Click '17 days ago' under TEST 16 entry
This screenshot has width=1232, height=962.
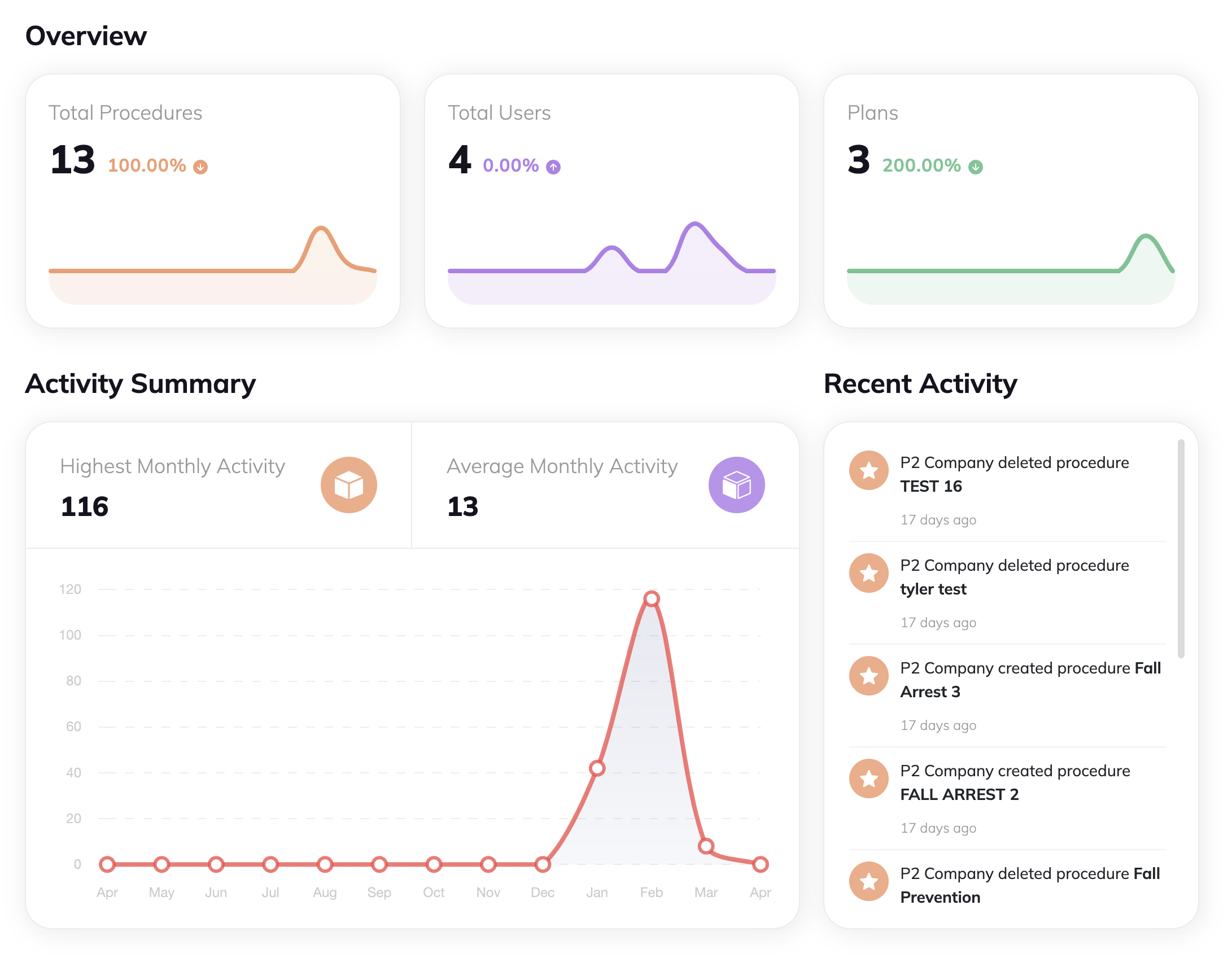click(x=938, y=520)
